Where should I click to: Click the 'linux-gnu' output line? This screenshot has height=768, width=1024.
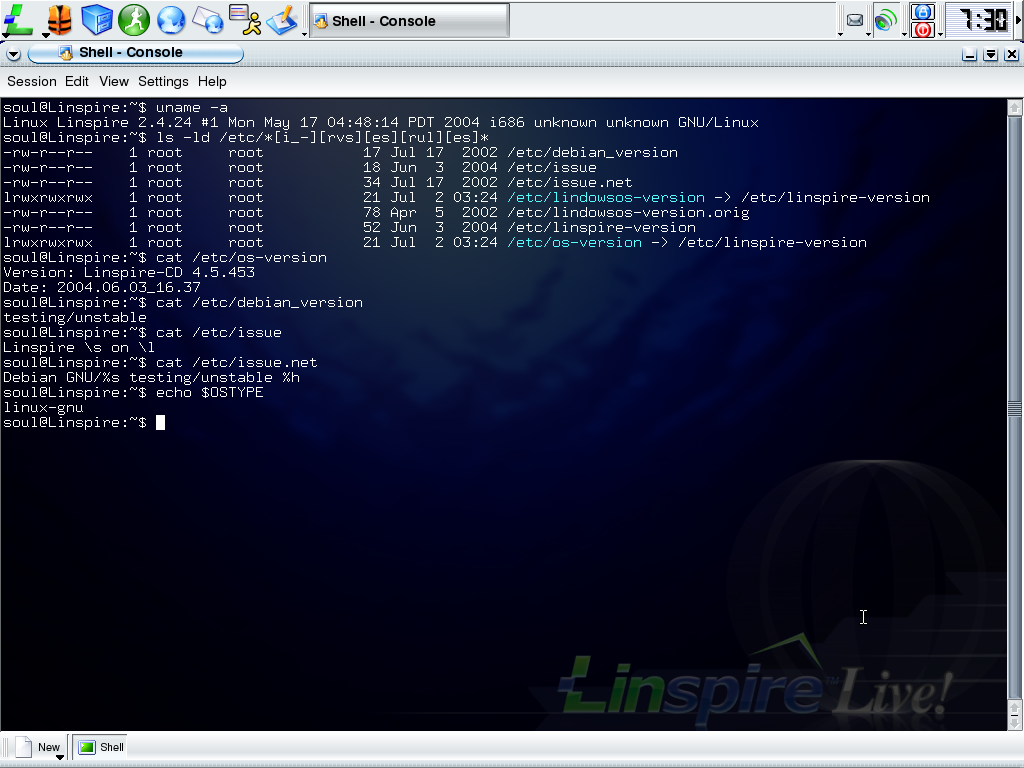pyautogui.click(x=43, y=408)
